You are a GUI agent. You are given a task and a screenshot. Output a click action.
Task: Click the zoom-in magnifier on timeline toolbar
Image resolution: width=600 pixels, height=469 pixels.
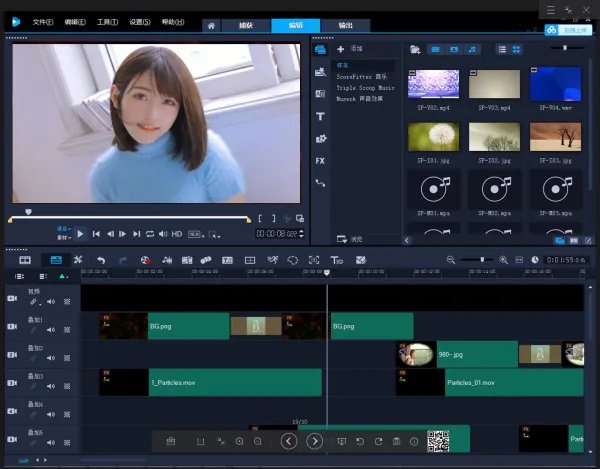503,260
